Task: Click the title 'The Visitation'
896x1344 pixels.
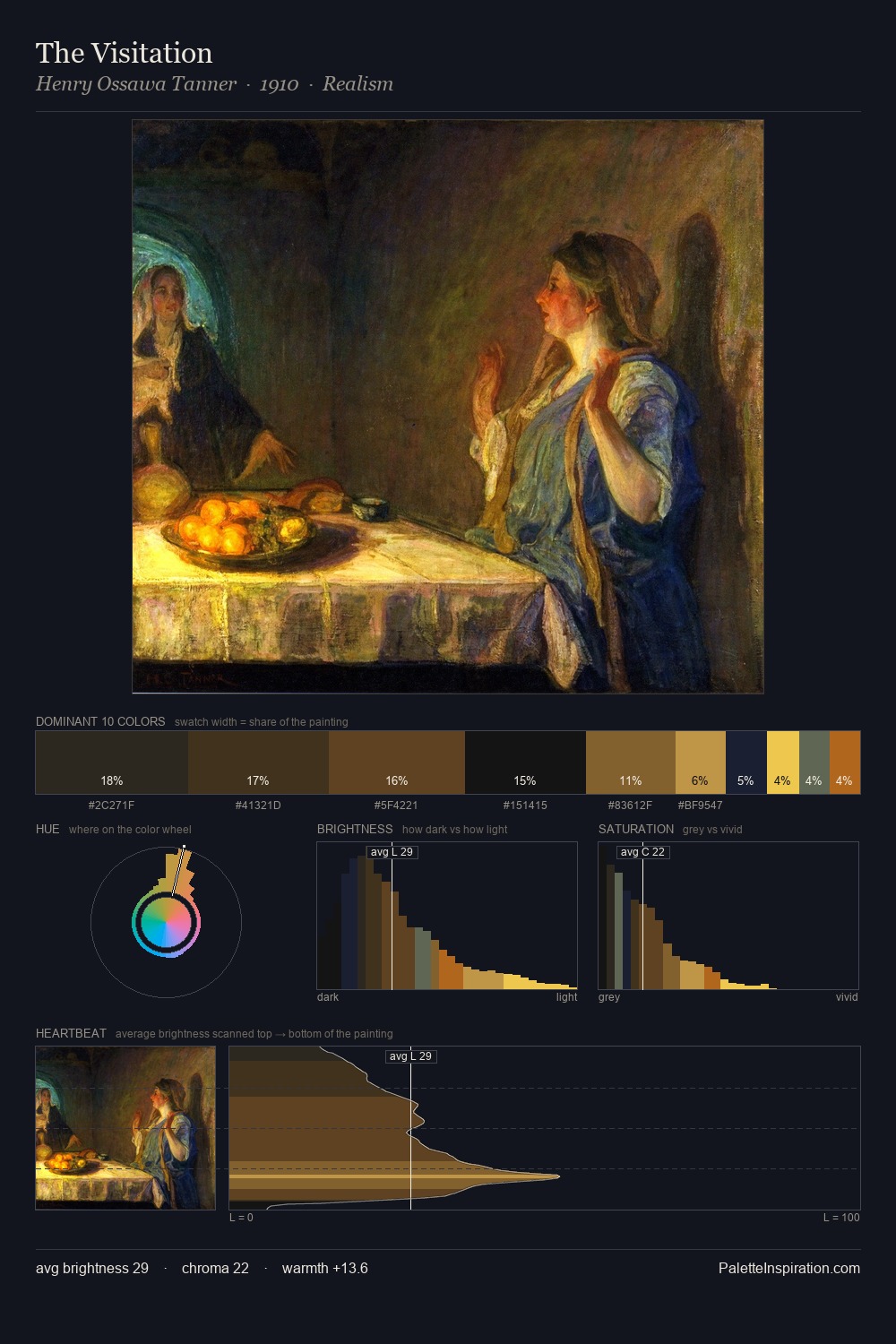Action: (x=124, y=53)
